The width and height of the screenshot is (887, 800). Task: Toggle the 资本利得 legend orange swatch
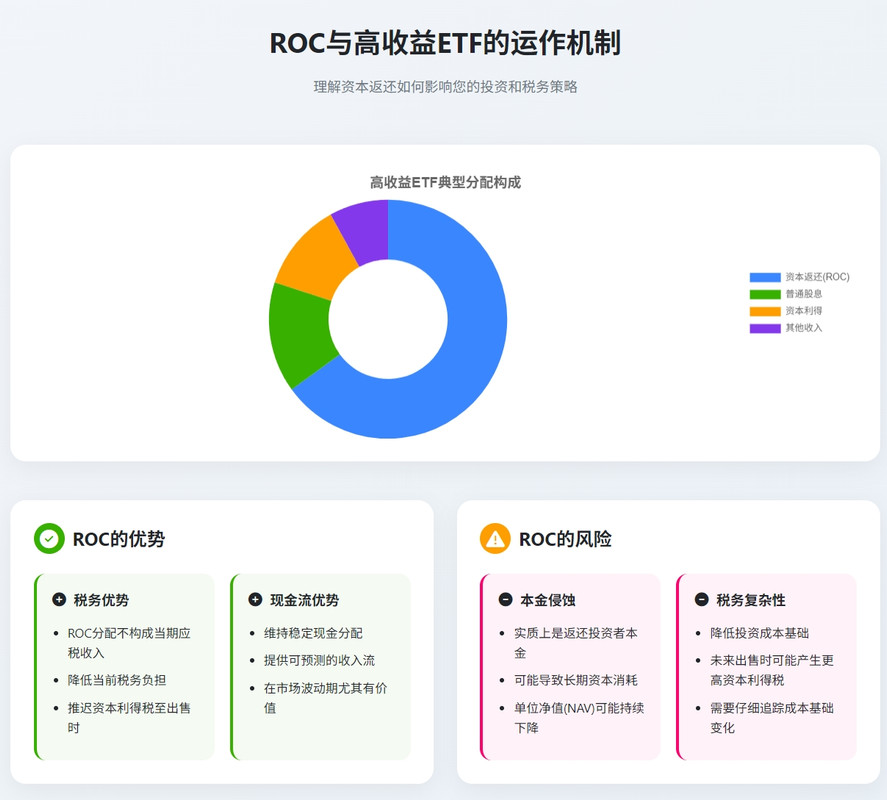pyautogui.click(x=765, y=311)
